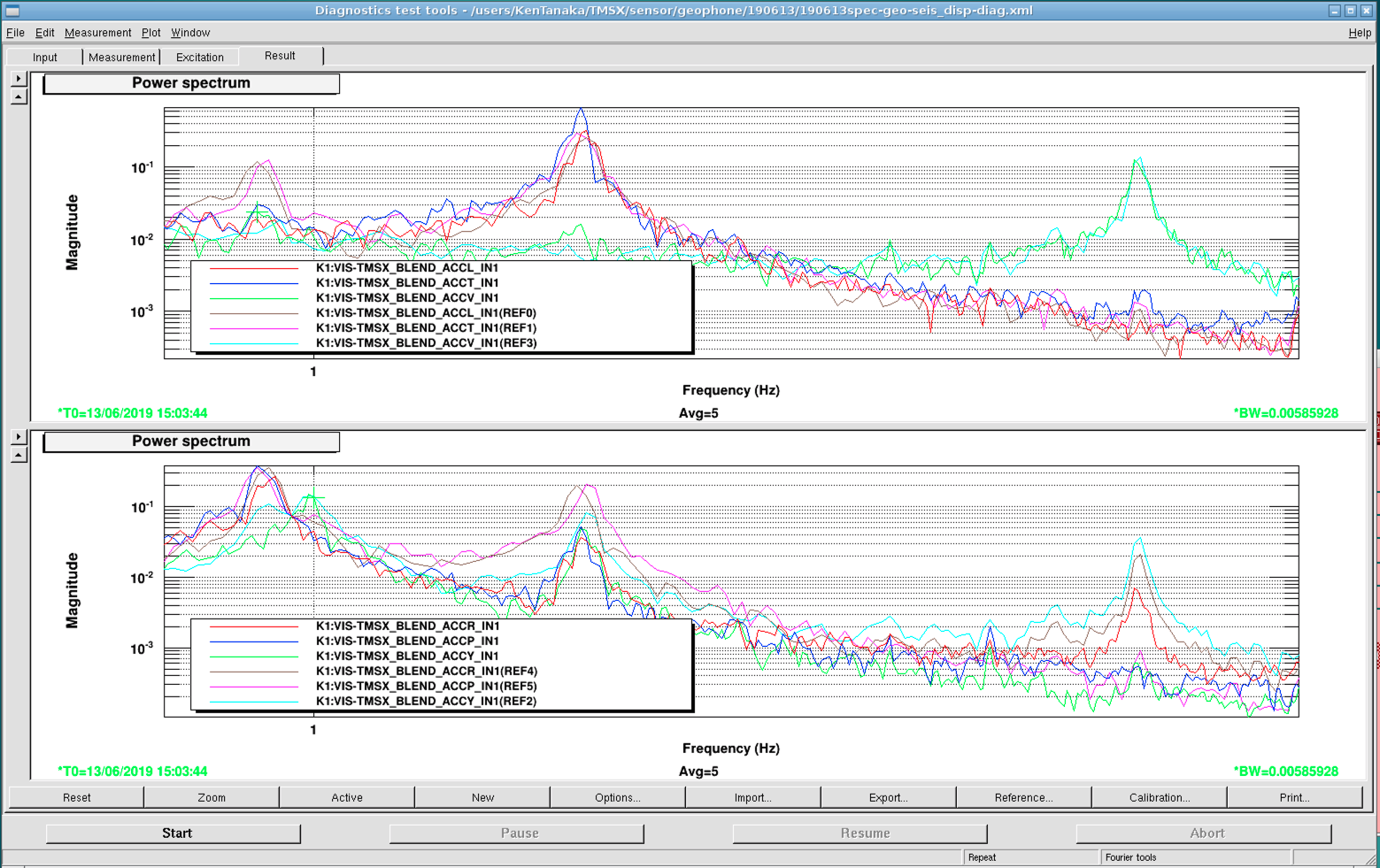Image resolution: width=1380 pixels, height=868 pixels.
Task: Click the Export... button
Action: tap(888, 797)
